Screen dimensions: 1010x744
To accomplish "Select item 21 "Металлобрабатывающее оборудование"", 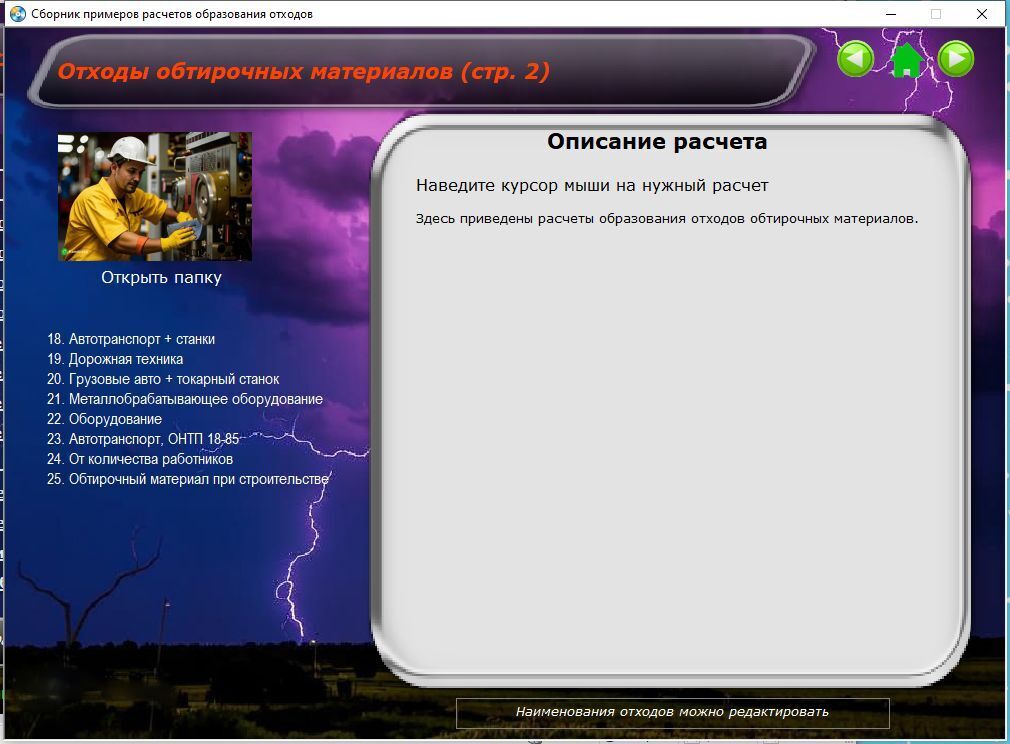I will coord(185,399).
